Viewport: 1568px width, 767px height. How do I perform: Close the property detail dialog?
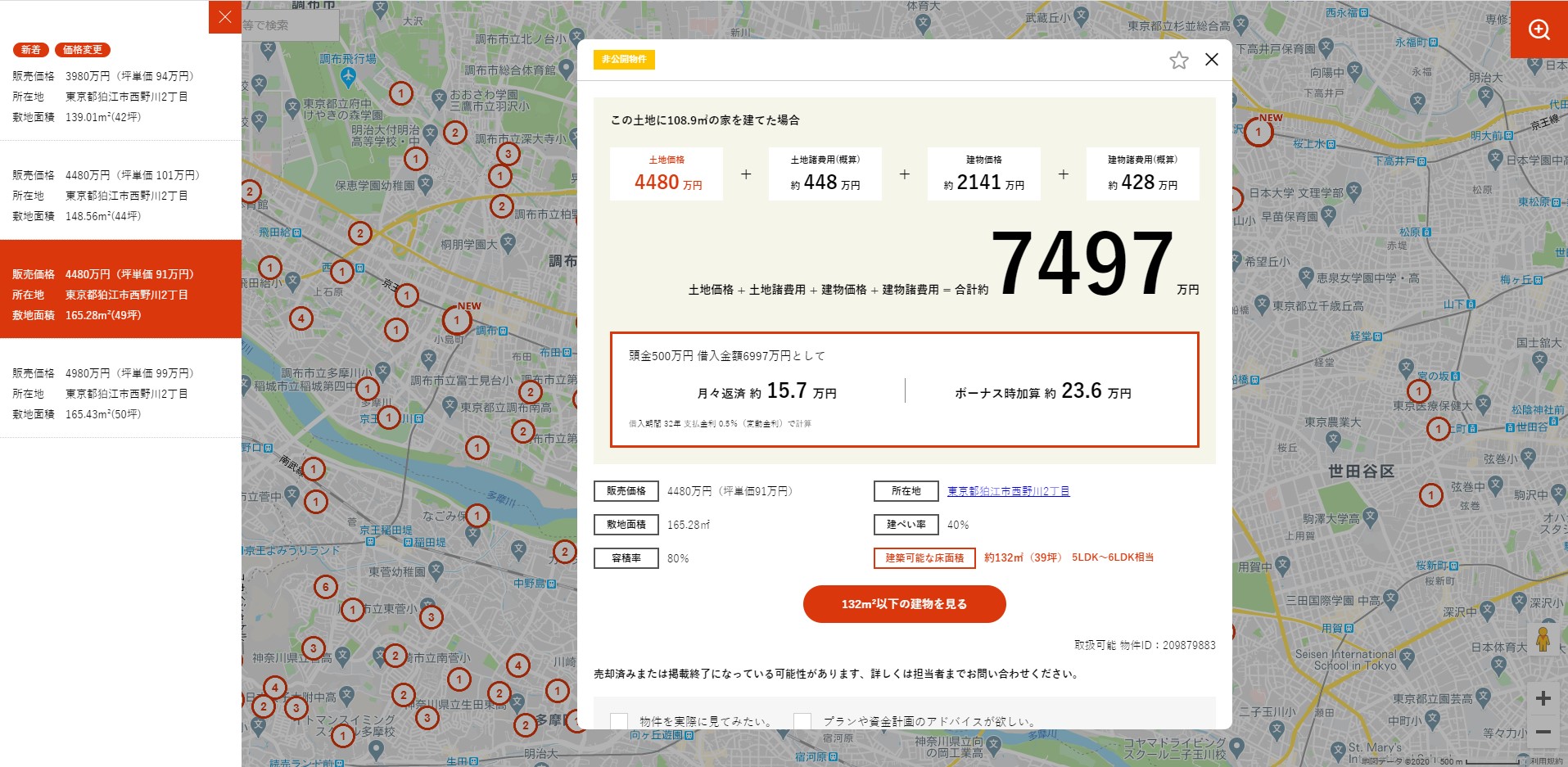click(x=1212, y=59)
